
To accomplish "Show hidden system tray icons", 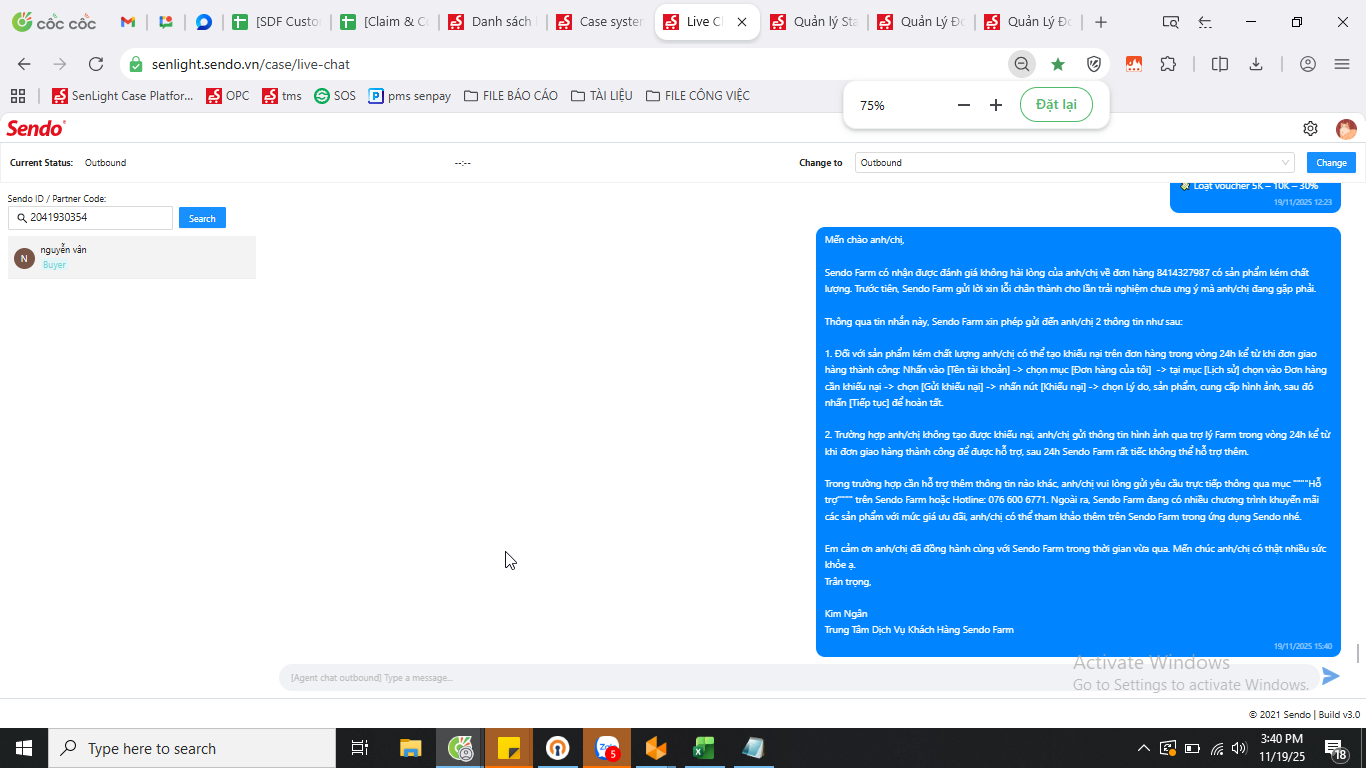I will (1144, 748).
